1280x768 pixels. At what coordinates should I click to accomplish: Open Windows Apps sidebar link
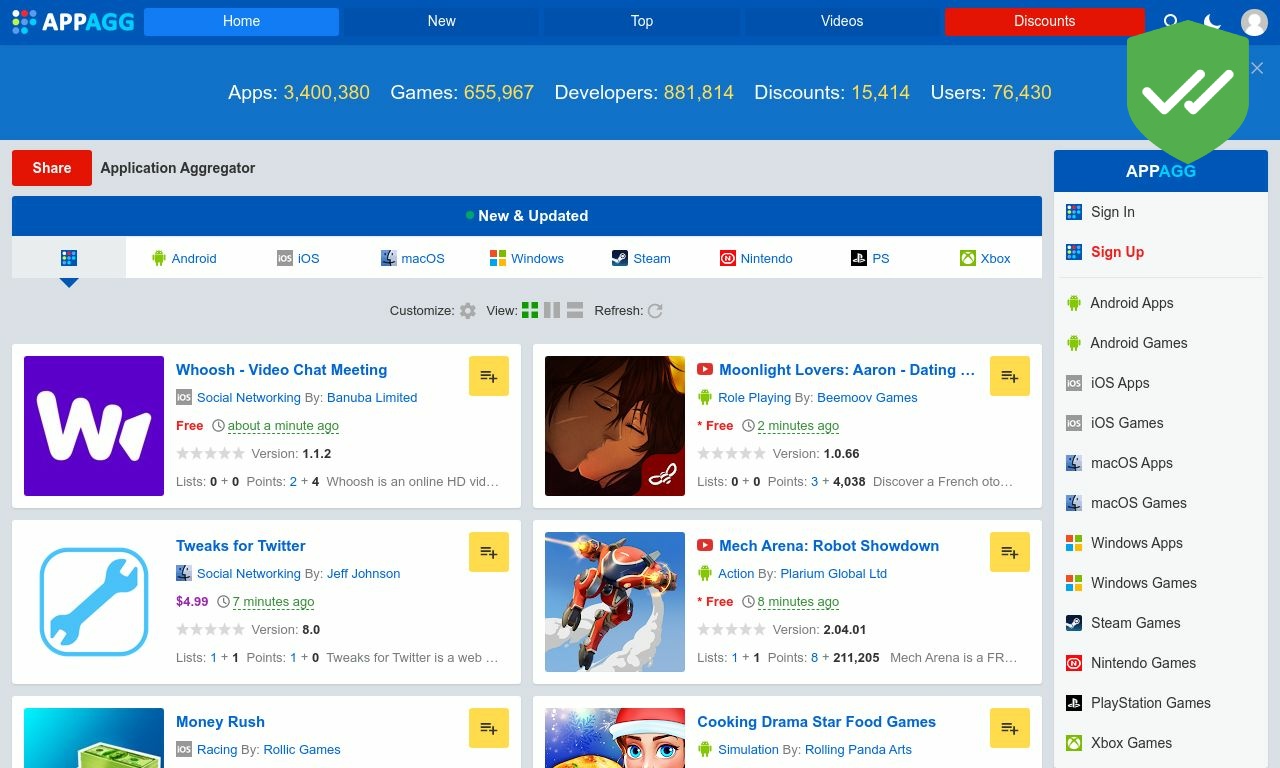click(1161, 543)
